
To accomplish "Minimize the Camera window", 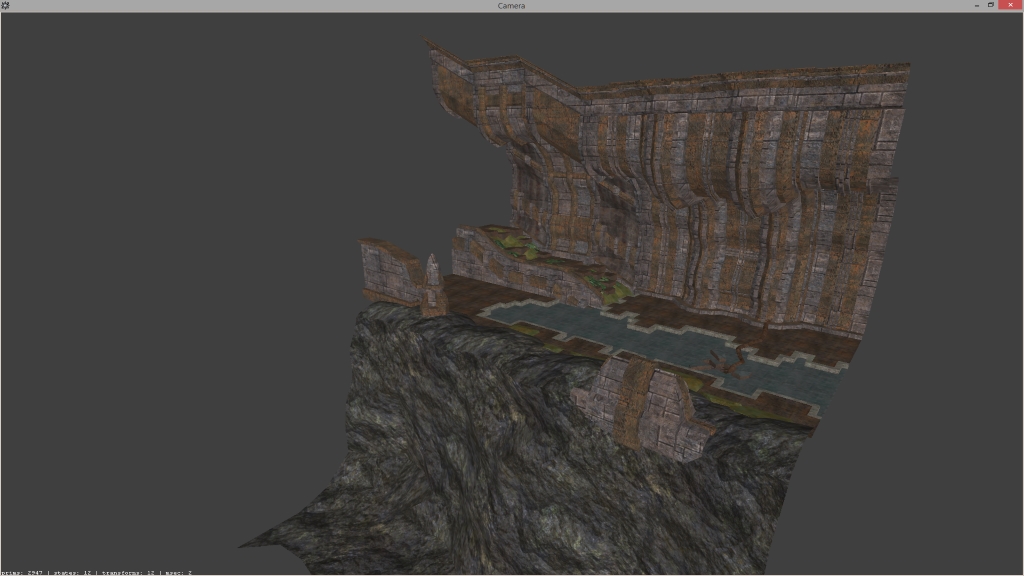I will 976,5.
